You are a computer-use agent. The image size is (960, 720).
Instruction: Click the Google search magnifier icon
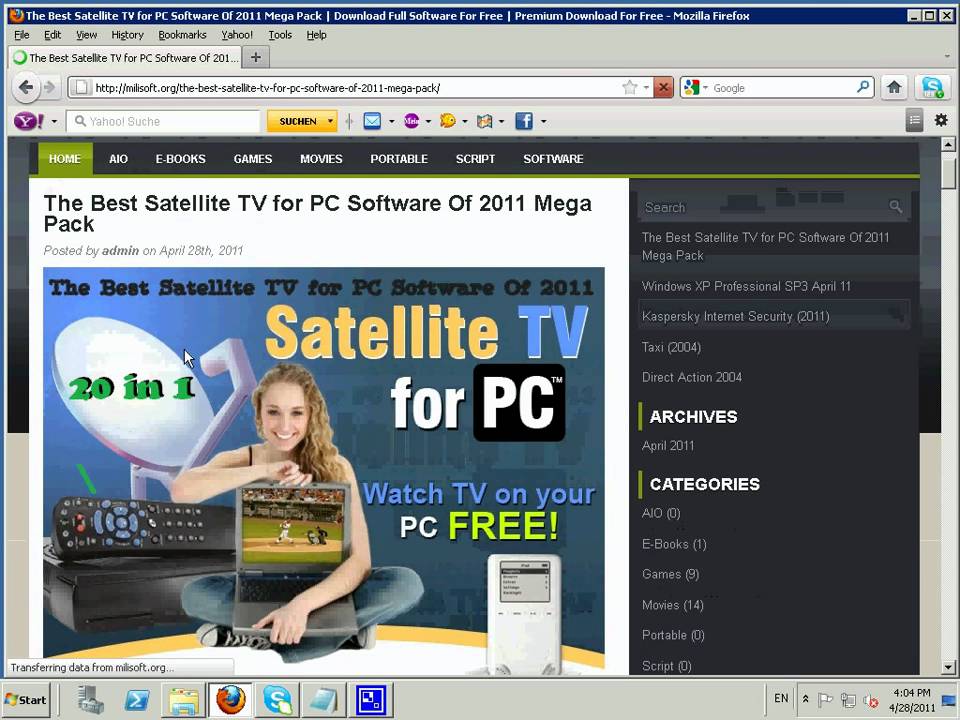click(x=863, y=87)
